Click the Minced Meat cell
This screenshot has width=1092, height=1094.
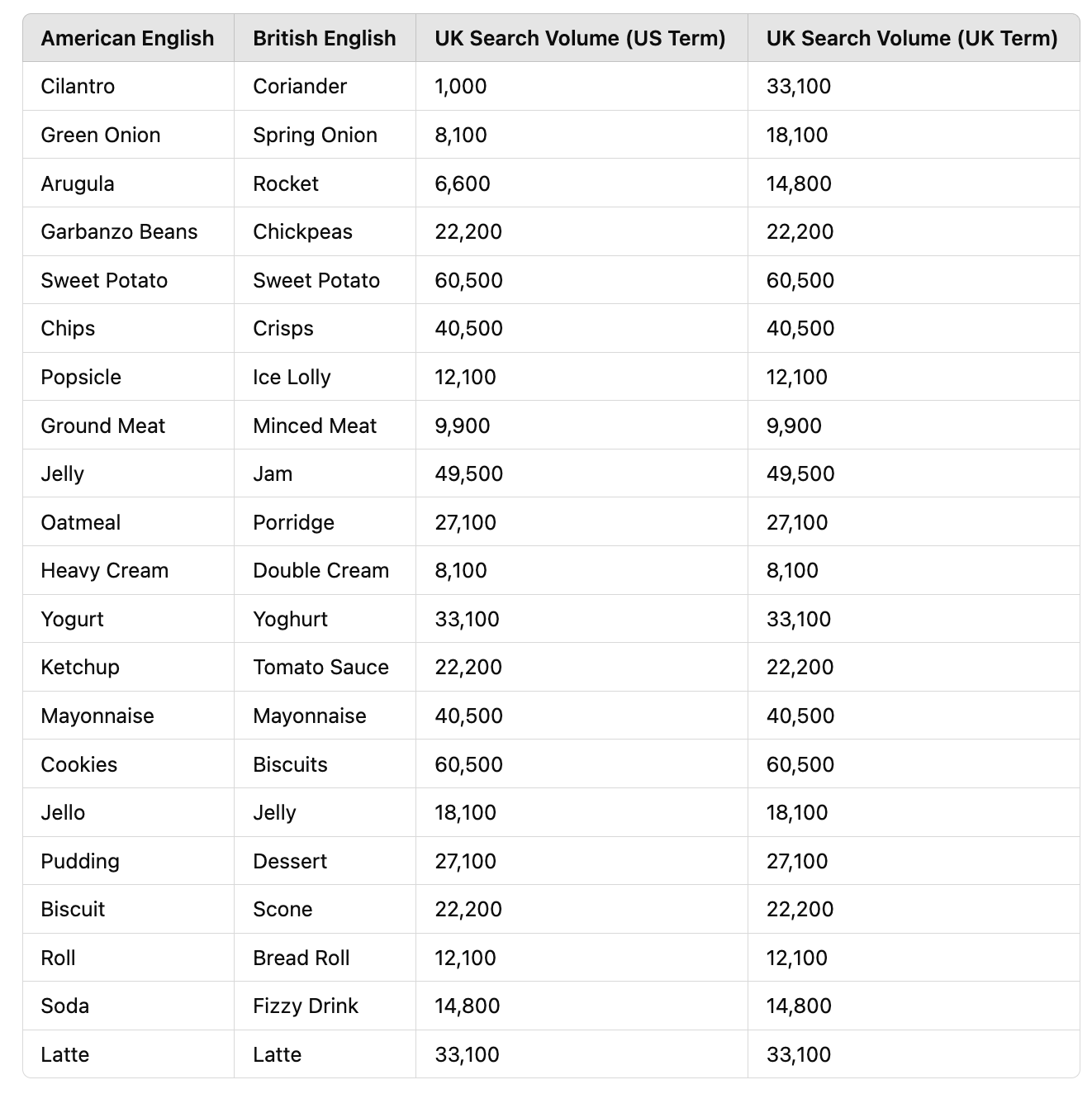click(x=315, y=426)
